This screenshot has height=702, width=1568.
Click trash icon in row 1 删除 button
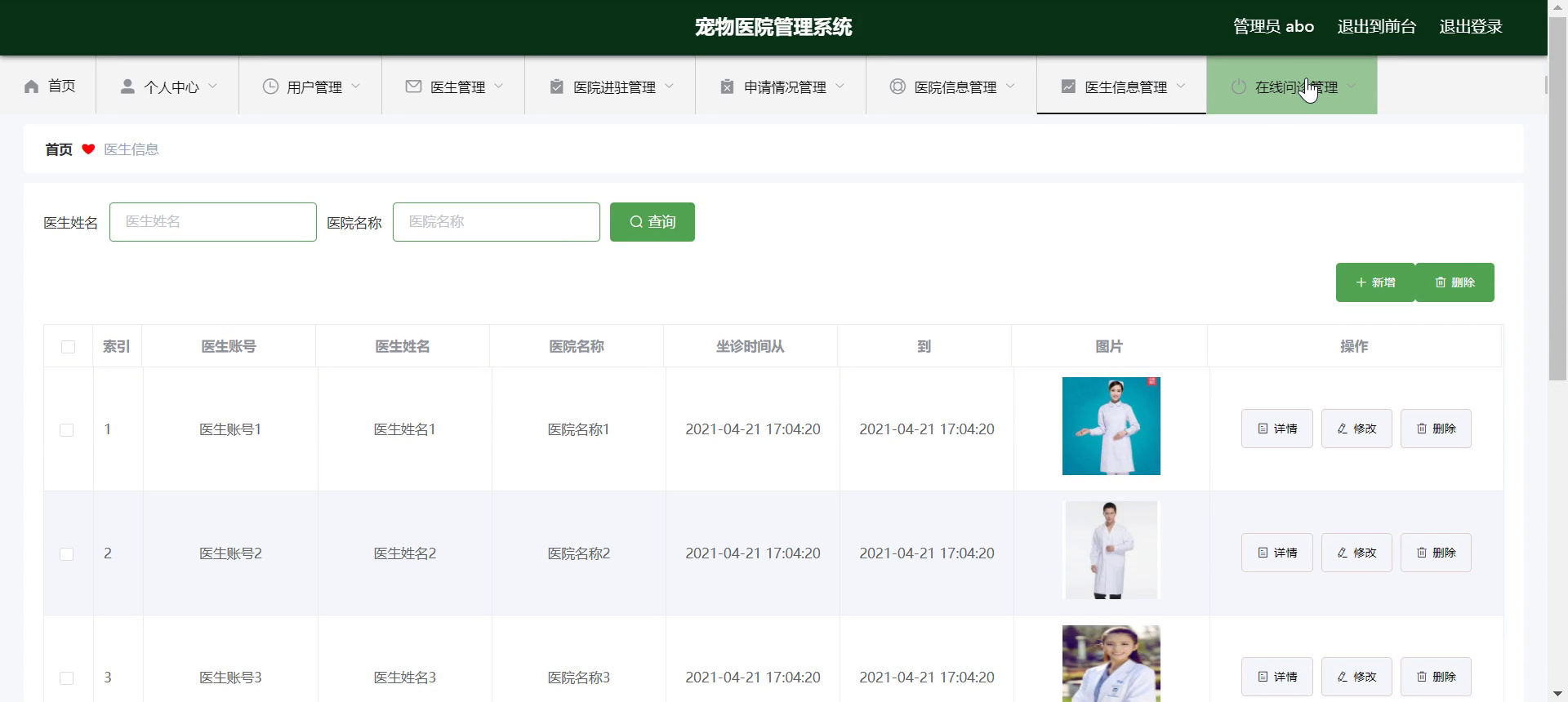[1422, 429]
